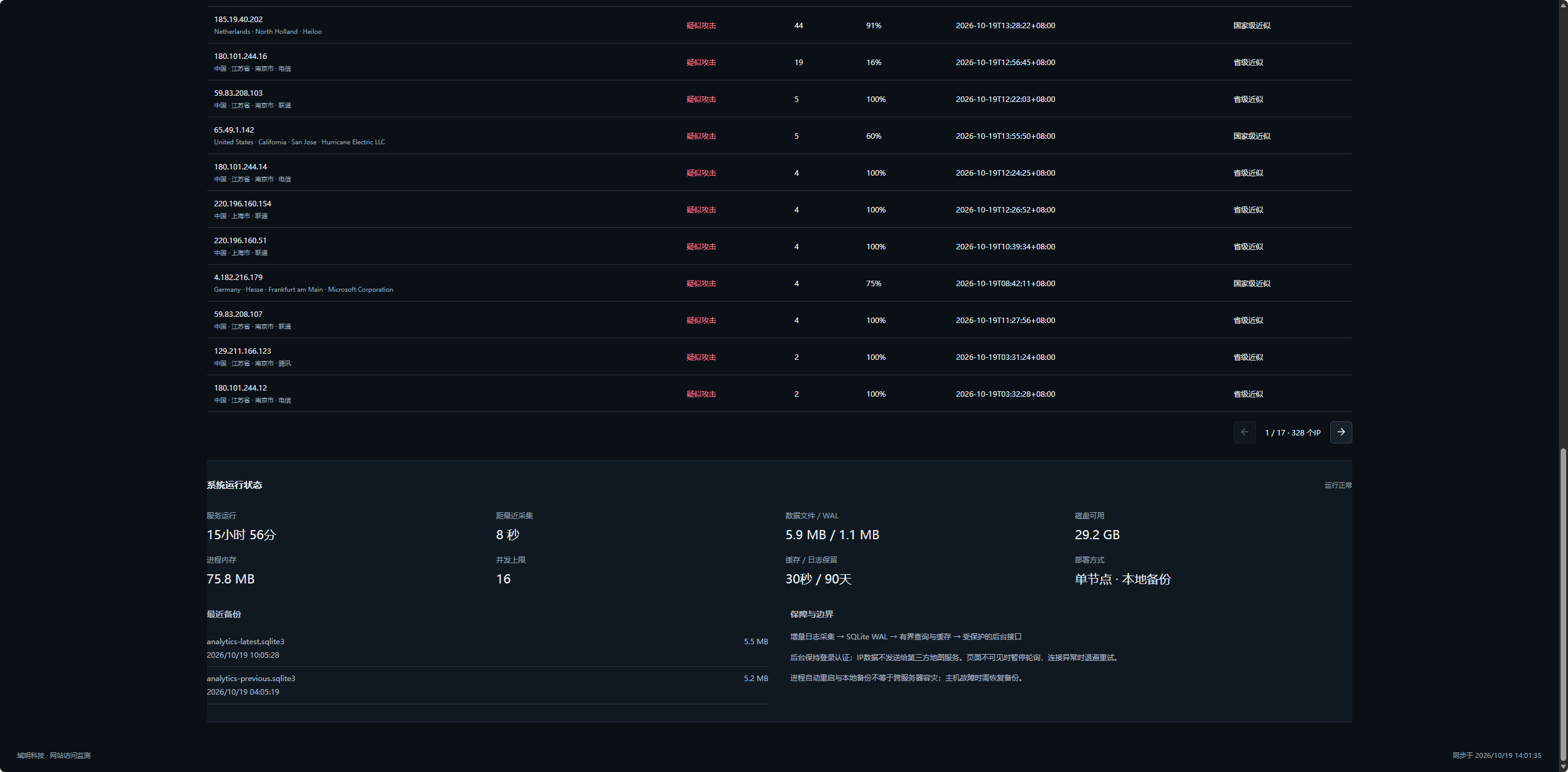Select IP address 180.101.244.14

(x=240, y=167)
